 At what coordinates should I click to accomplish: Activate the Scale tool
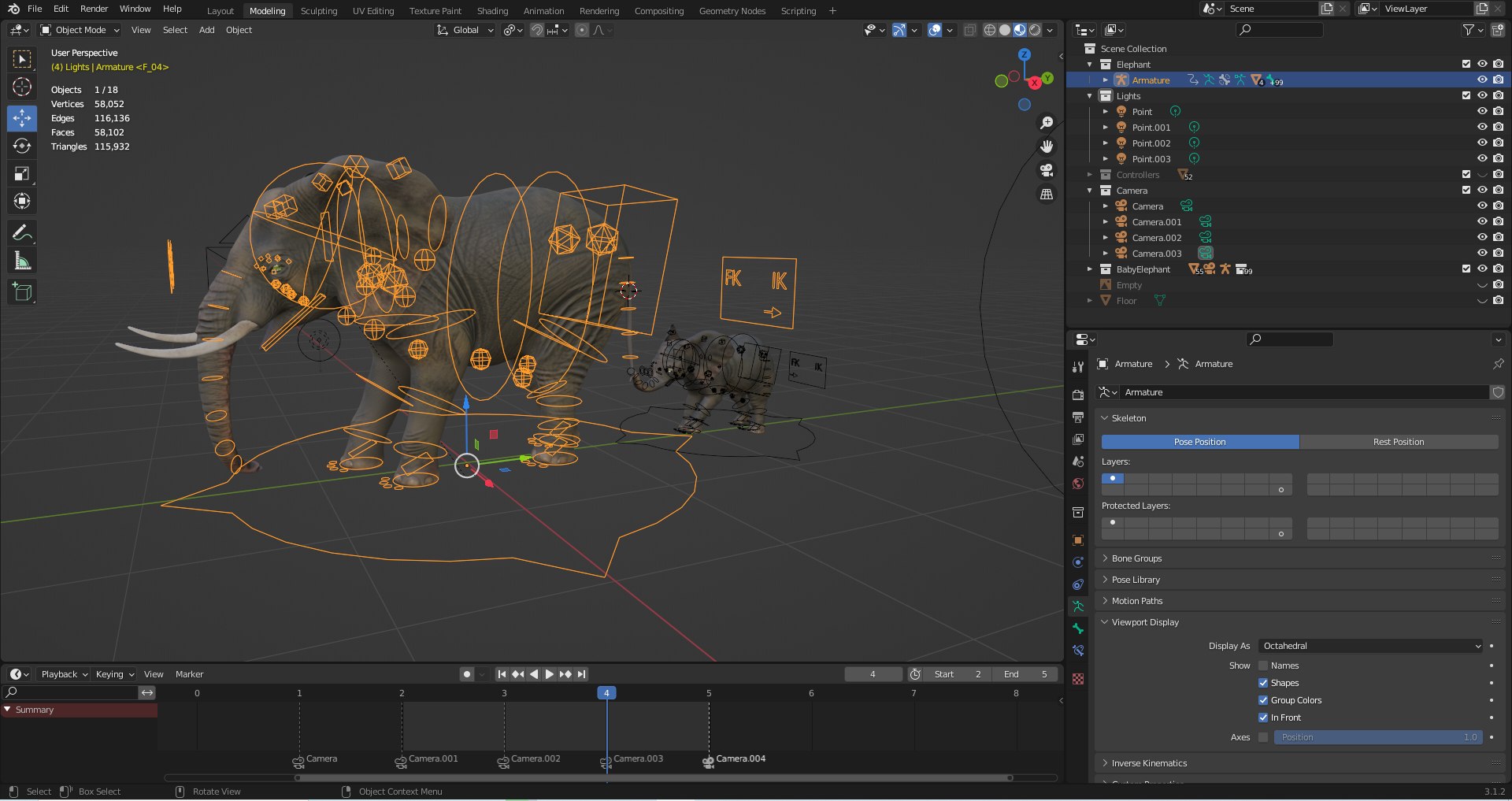22,173
